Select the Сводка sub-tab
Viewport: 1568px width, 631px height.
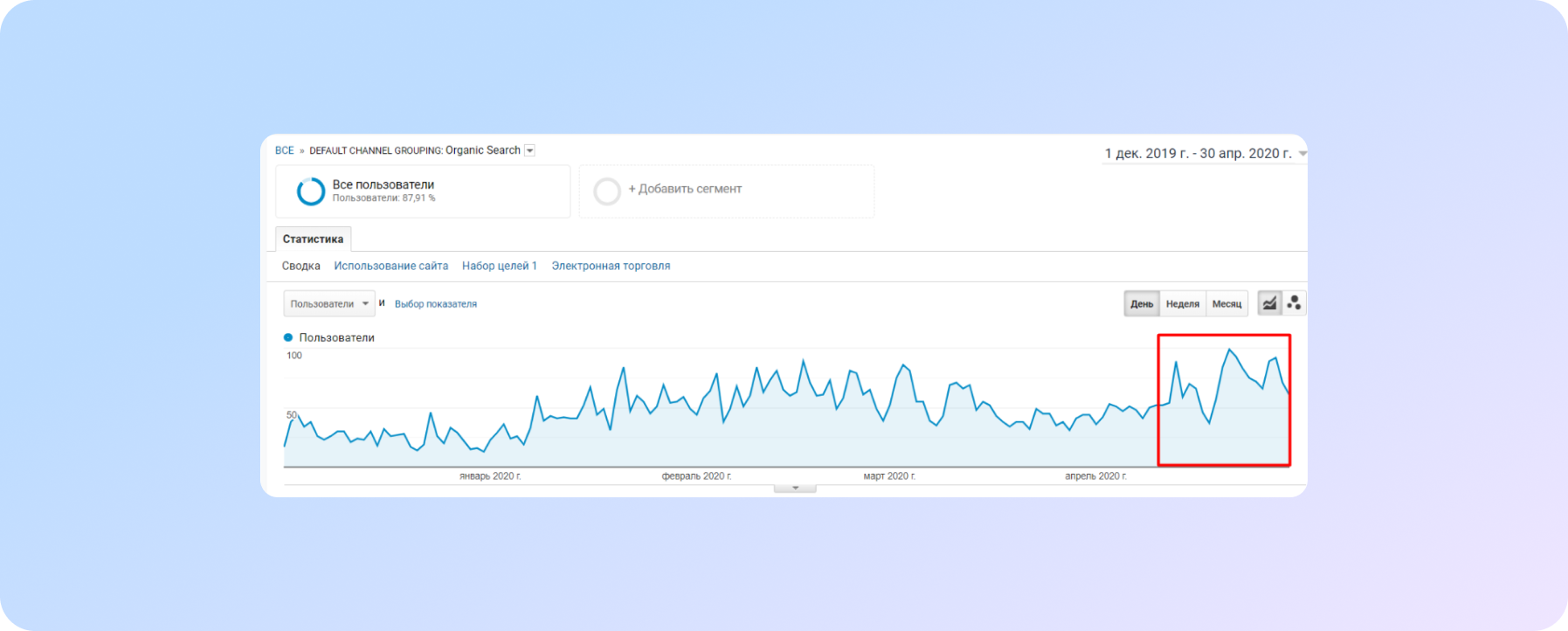(300, 266)
